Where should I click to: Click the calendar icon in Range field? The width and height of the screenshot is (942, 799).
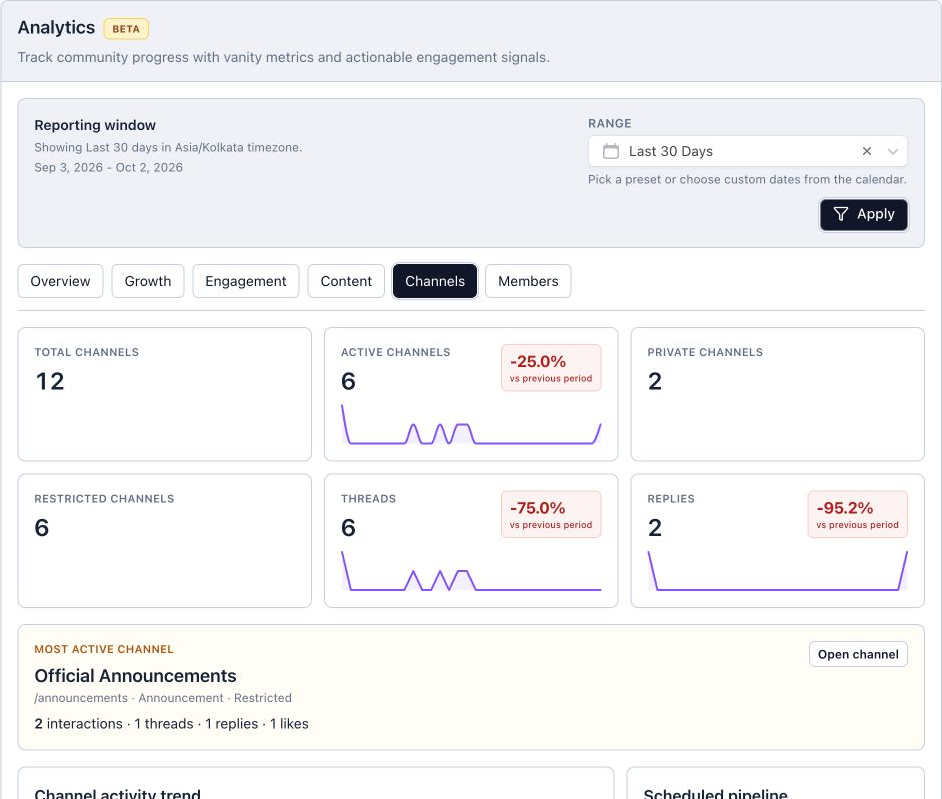(610, 151)
